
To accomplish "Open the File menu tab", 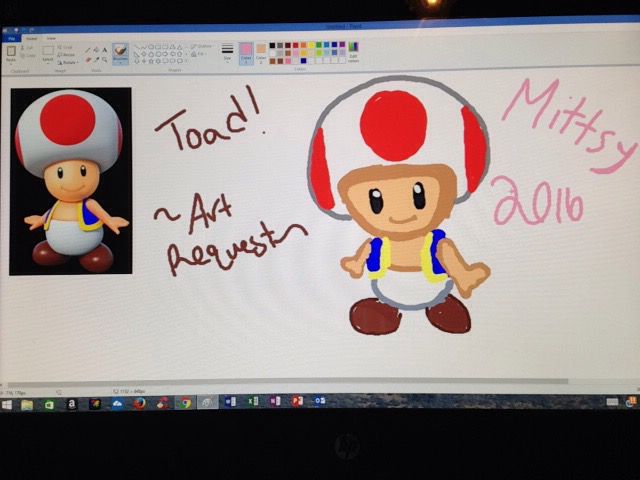I will pyautogui.click(x=11, y=38).
